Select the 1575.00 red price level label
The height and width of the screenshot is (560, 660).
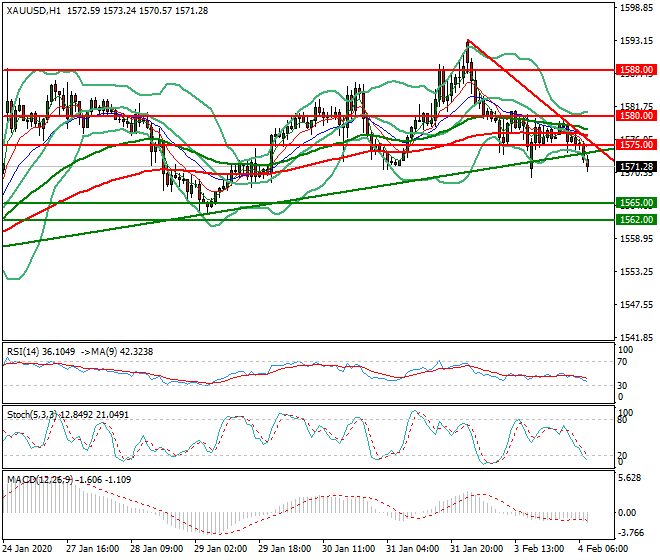click(636, 145)
